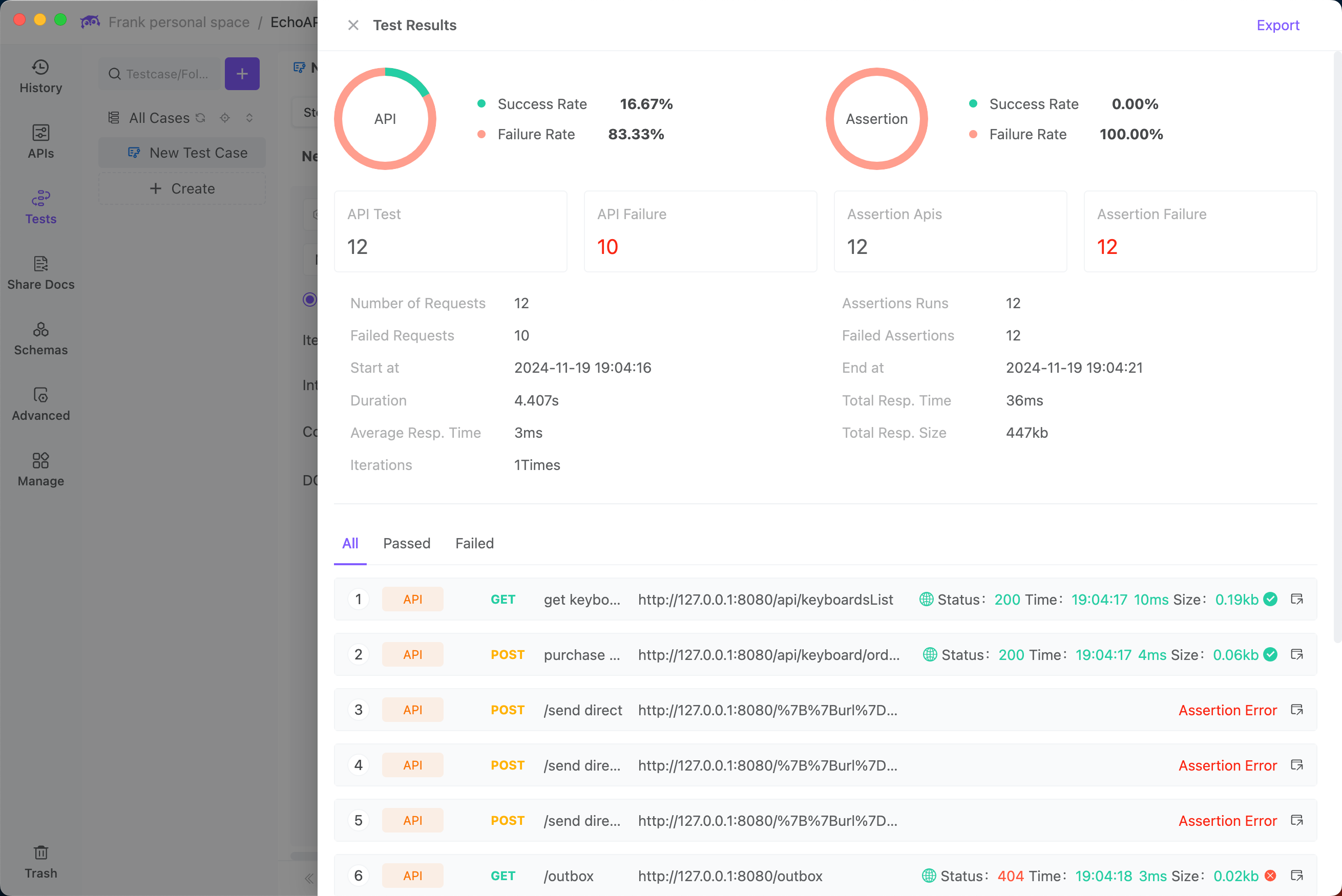The width and height of the screenshot is (1342, 896).
Task: Click the EchoAPI owl logo icon
Action: pos(90,22)
